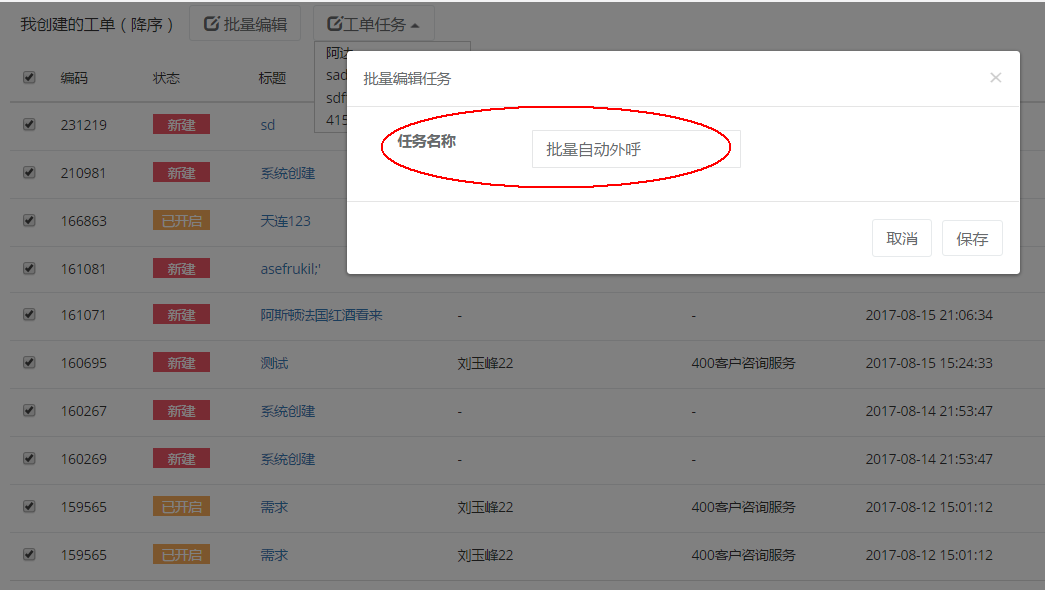Screen dimensions: 1045x590
Task: Open the 测试 ticket link
Action: pyautogui.click(x=274, y=363)
